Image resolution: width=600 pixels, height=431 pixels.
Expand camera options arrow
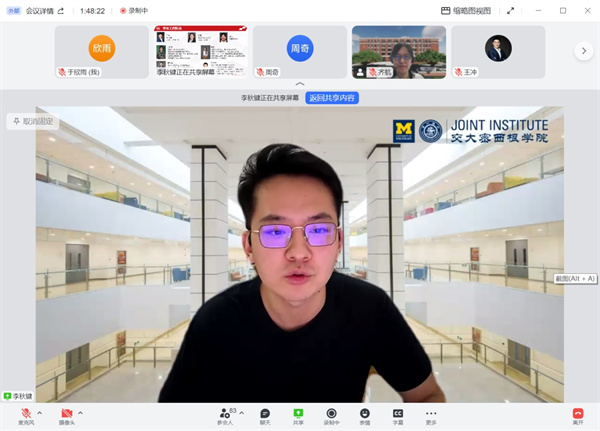[x=80, y=412]
